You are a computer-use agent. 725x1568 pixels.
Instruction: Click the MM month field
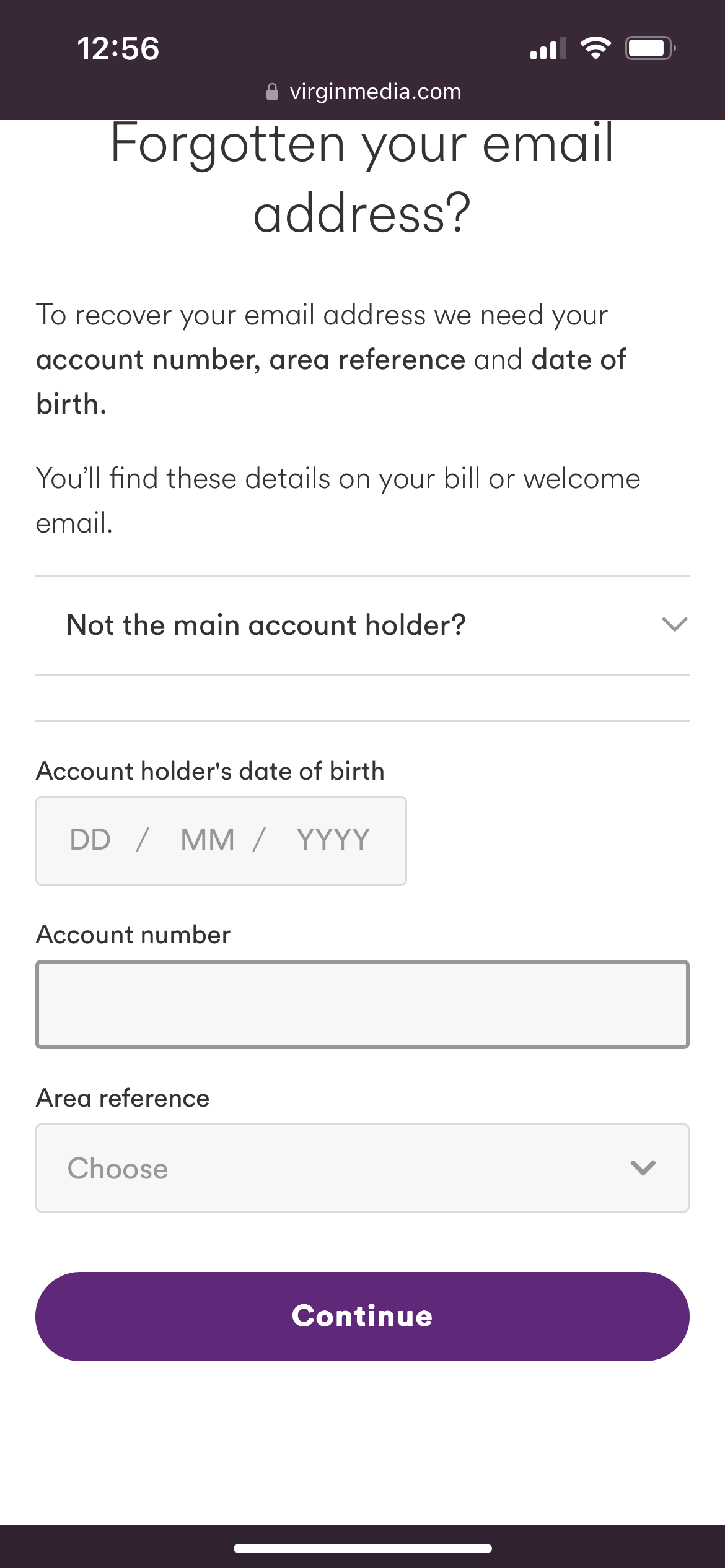click(x=208, y=840)
